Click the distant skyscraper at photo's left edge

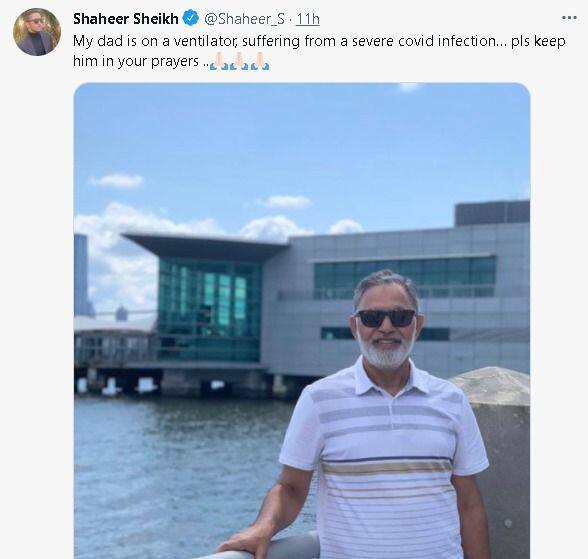(82, 276)
